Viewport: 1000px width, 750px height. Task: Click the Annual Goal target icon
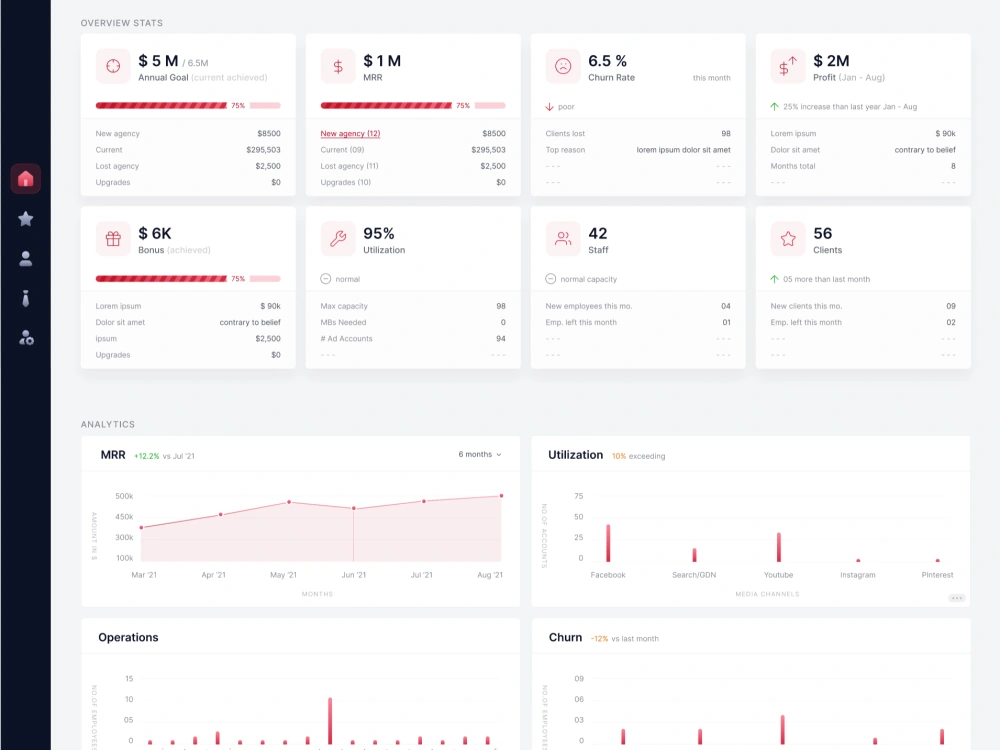click(x=113, y=66)
